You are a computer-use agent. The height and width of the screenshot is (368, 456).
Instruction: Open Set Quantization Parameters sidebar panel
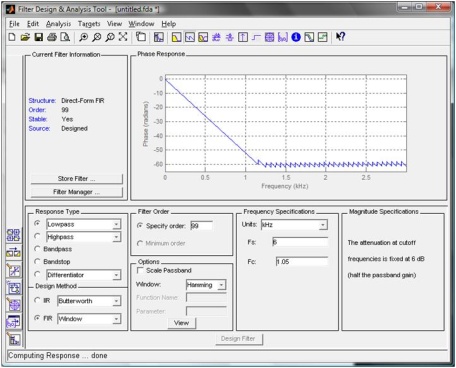(x=13, y=270)
